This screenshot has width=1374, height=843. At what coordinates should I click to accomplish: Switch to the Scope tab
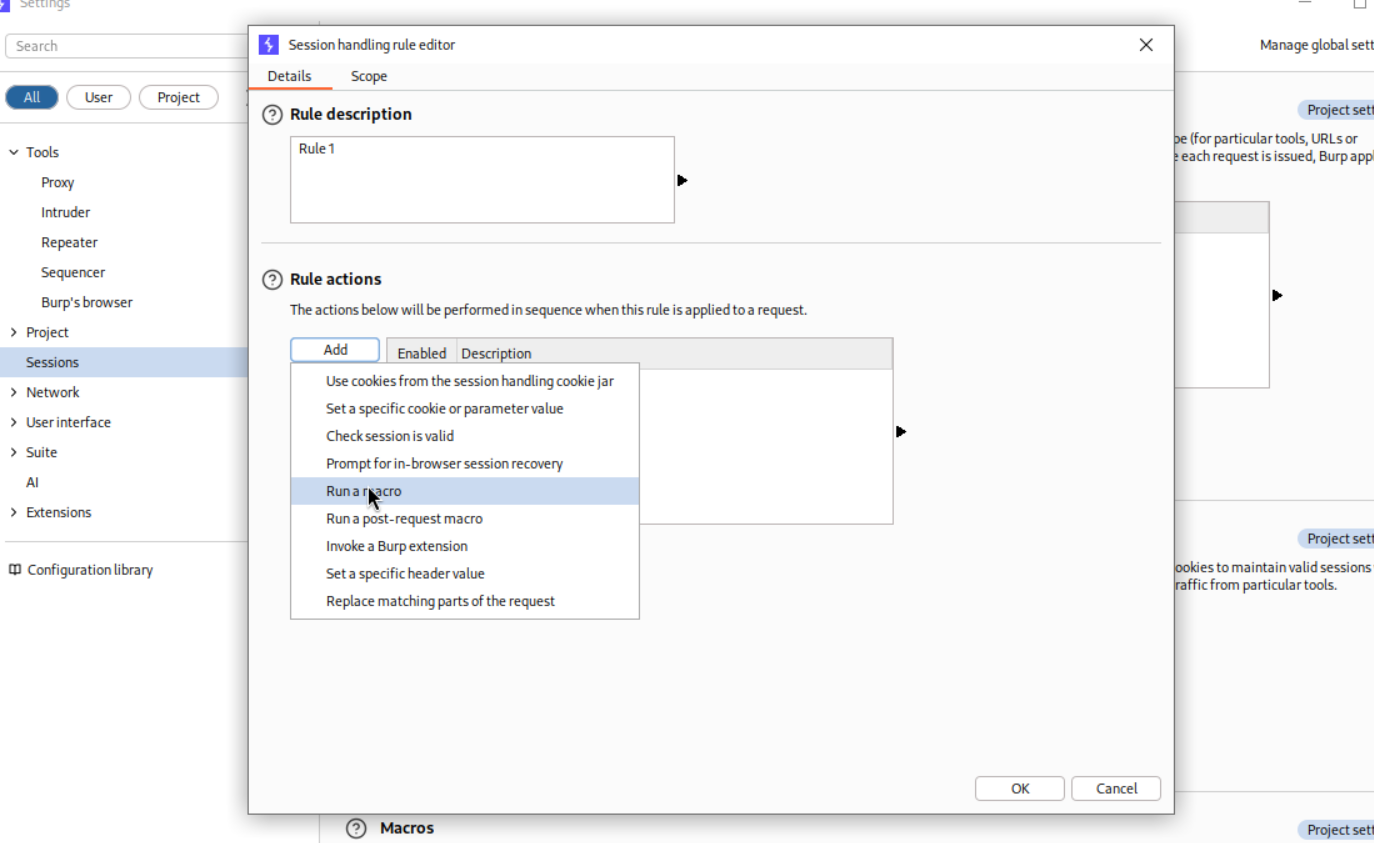[368, 77]
